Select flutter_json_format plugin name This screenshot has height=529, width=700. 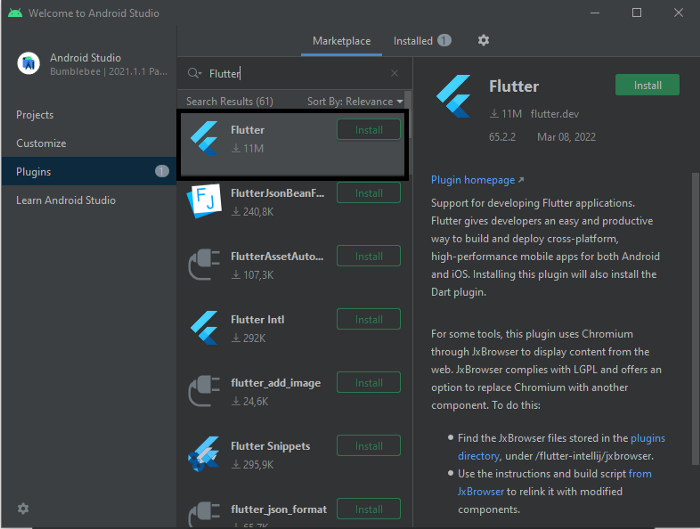pyautogui.click(x=279, y=509)
